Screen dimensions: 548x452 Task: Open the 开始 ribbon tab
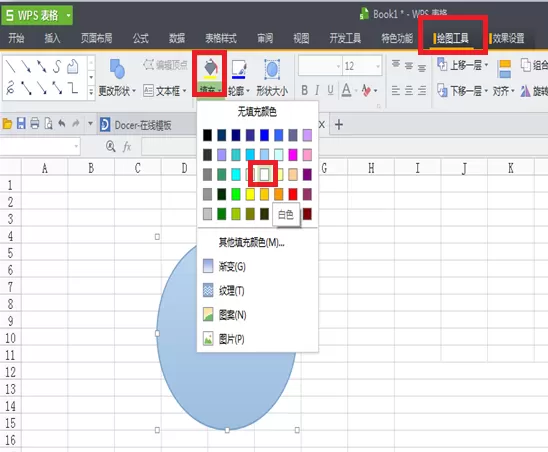[16, 38]
